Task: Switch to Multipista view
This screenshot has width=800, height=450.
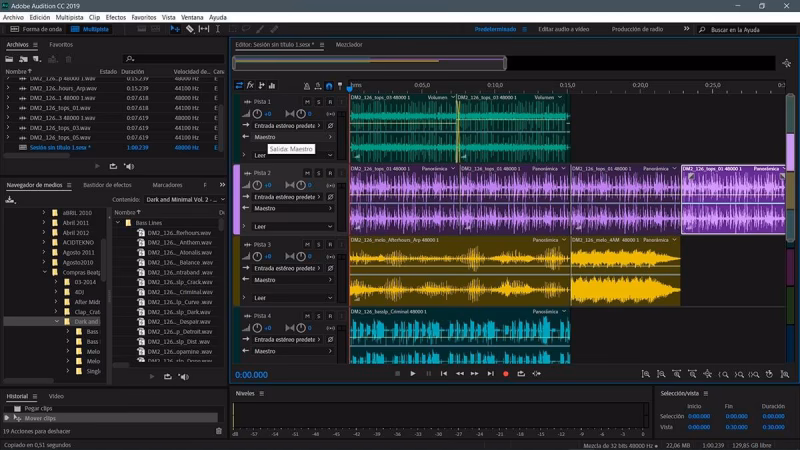Action: point(90,29)
